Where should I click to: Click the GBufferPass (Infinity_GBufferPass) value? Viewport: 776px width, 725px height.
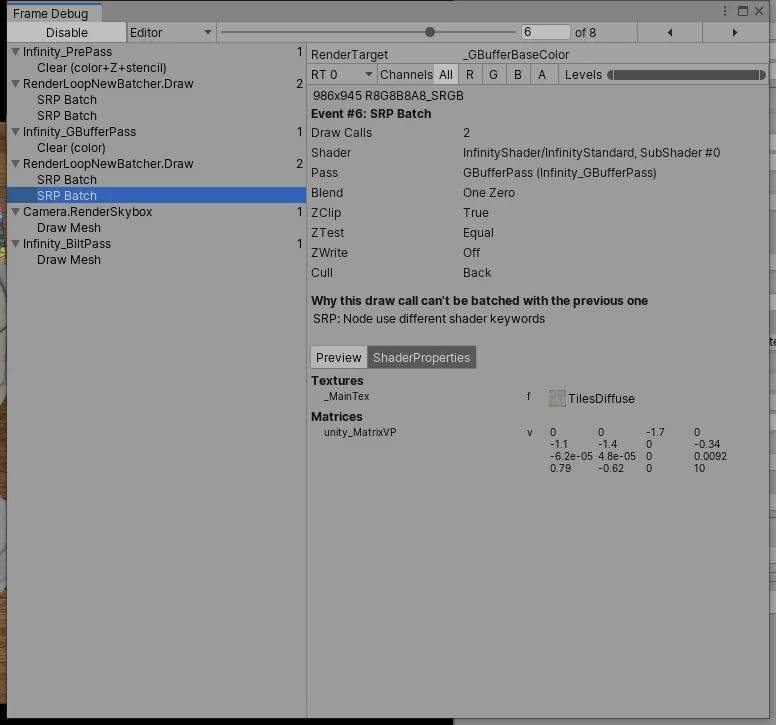560,173
